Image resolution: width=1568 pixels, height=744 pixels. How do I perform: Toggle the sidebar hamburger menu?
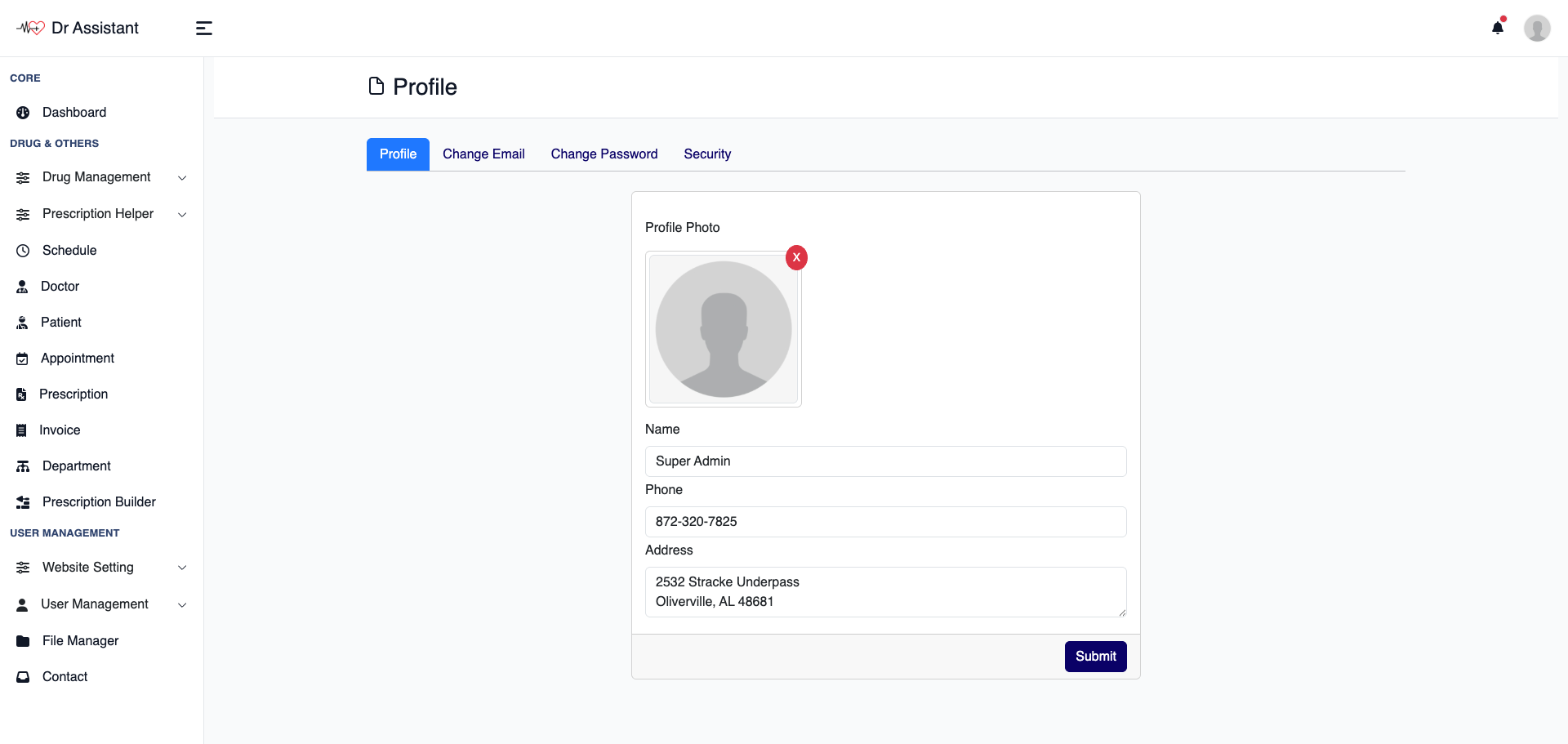[204, 29]
